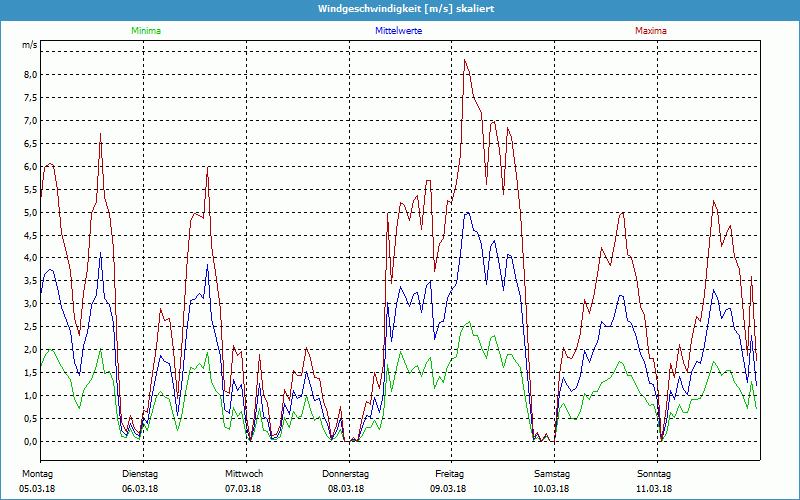Click the '0,5' y-axis value
800x500 pixels.
point(30,418)
